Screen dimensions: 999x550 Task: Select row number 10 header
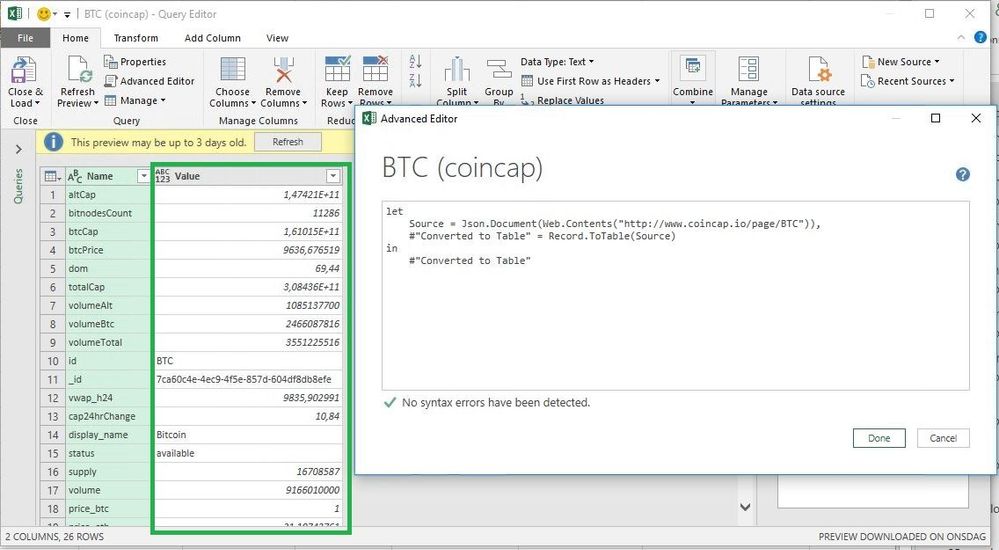click(x=53, y=361)
